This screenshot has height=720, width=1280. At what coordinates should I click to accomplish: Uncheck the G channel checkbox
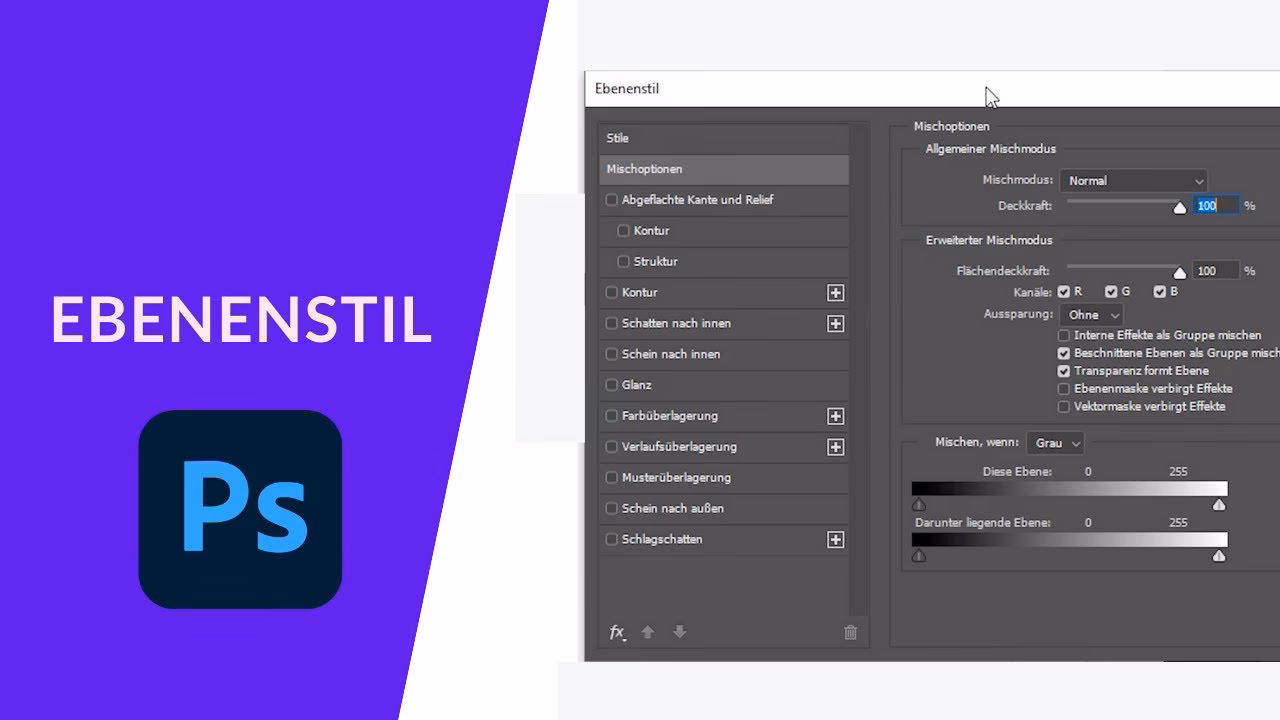1110,291
